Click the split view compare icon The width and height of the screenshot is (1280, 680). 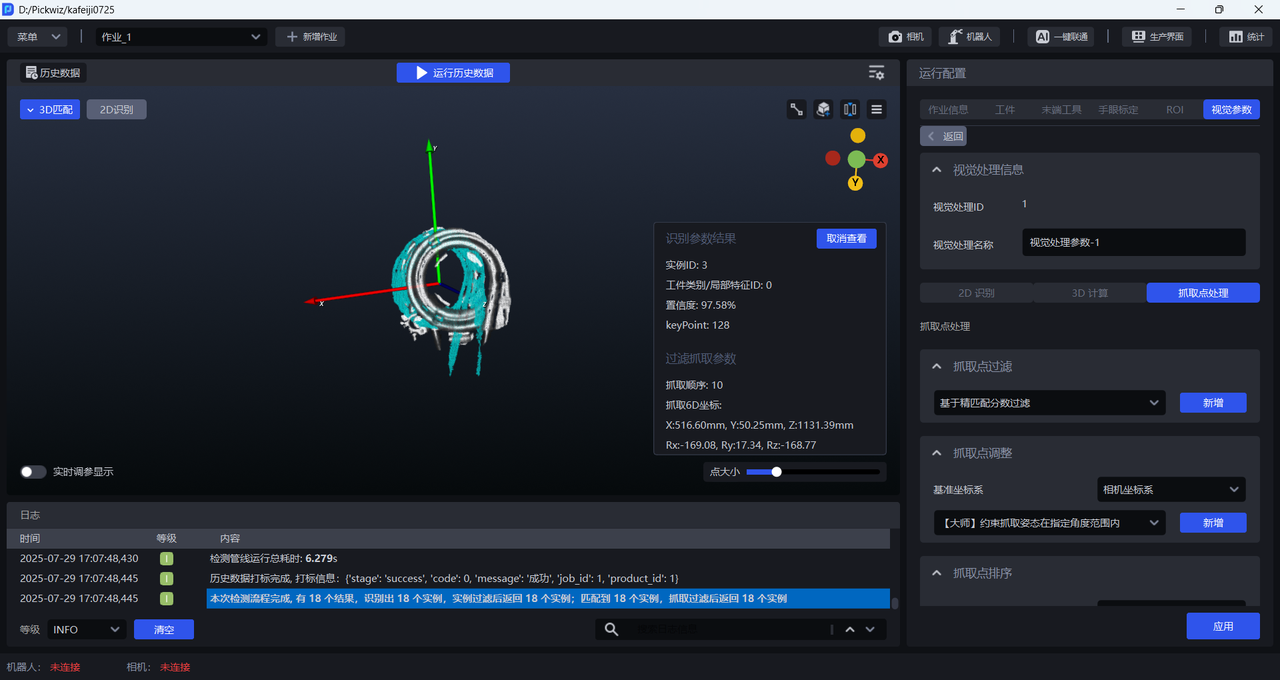tap(850, 110)
